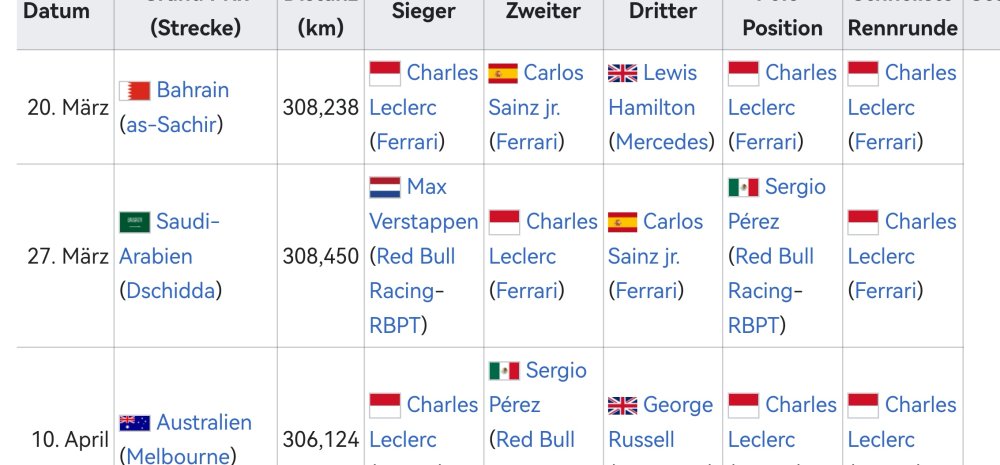Open the Lewis Hamilton driver link
Screen dimensions: 1000x465
652,90
